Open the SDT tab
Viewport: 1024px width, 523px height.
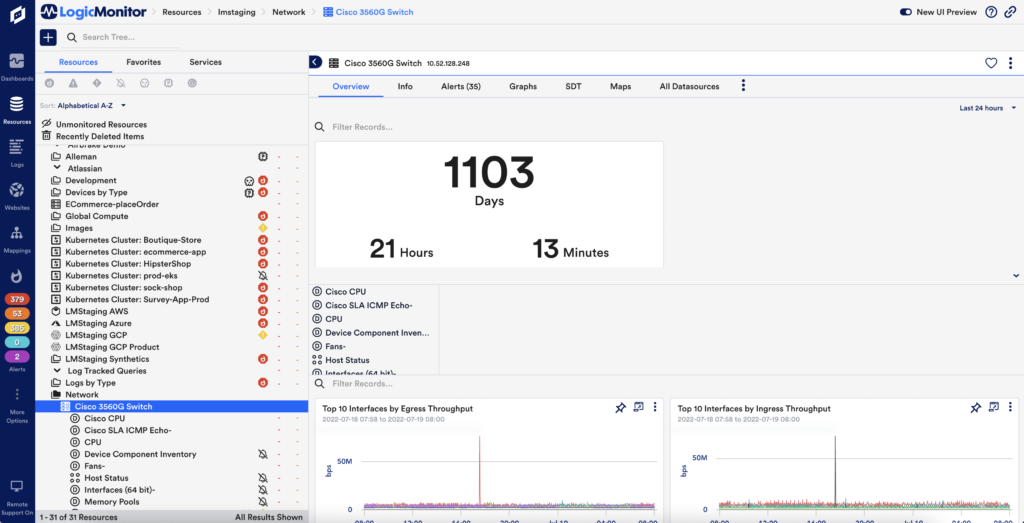point(573,86)
